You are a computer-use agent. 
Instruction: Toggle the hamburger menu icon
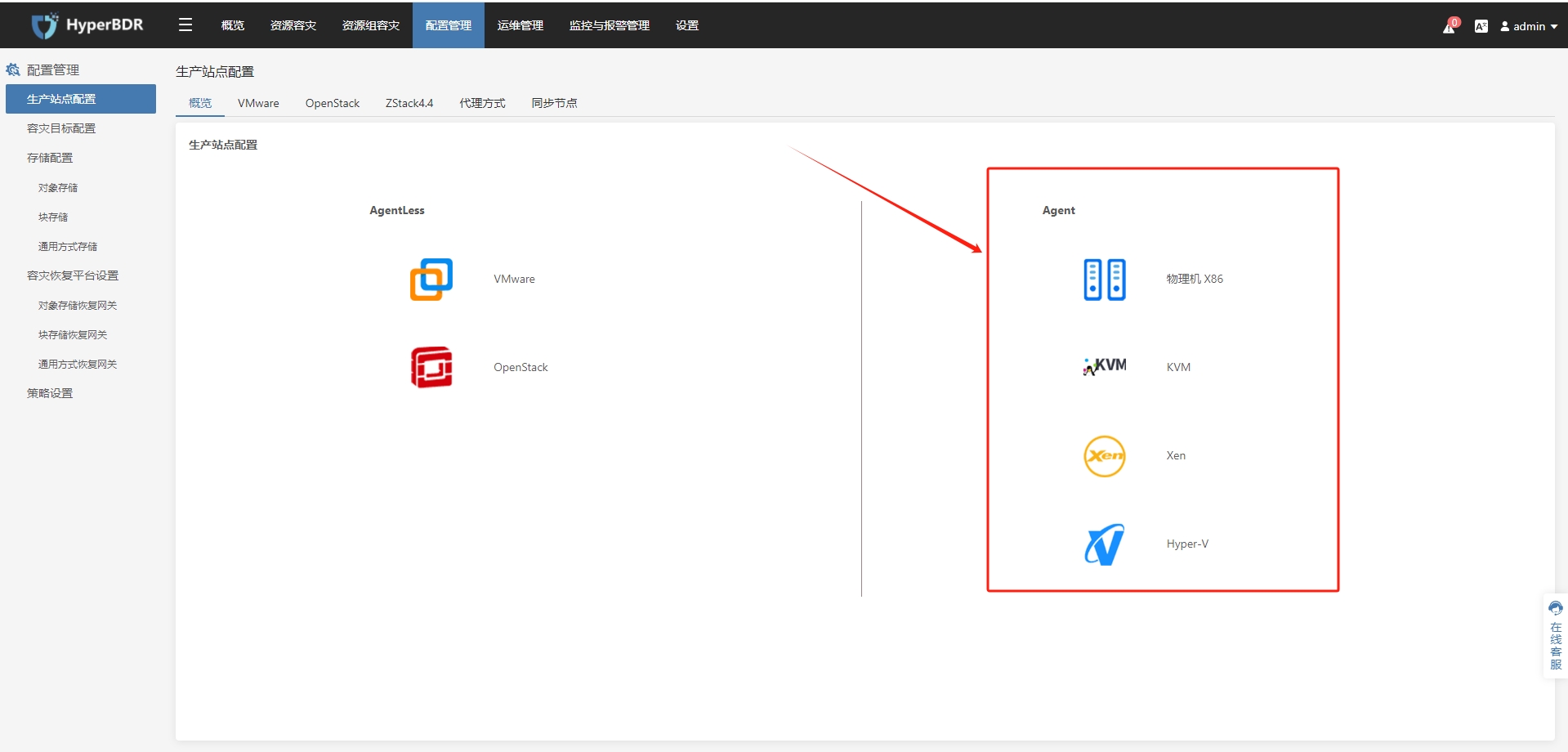pos(185,25)
